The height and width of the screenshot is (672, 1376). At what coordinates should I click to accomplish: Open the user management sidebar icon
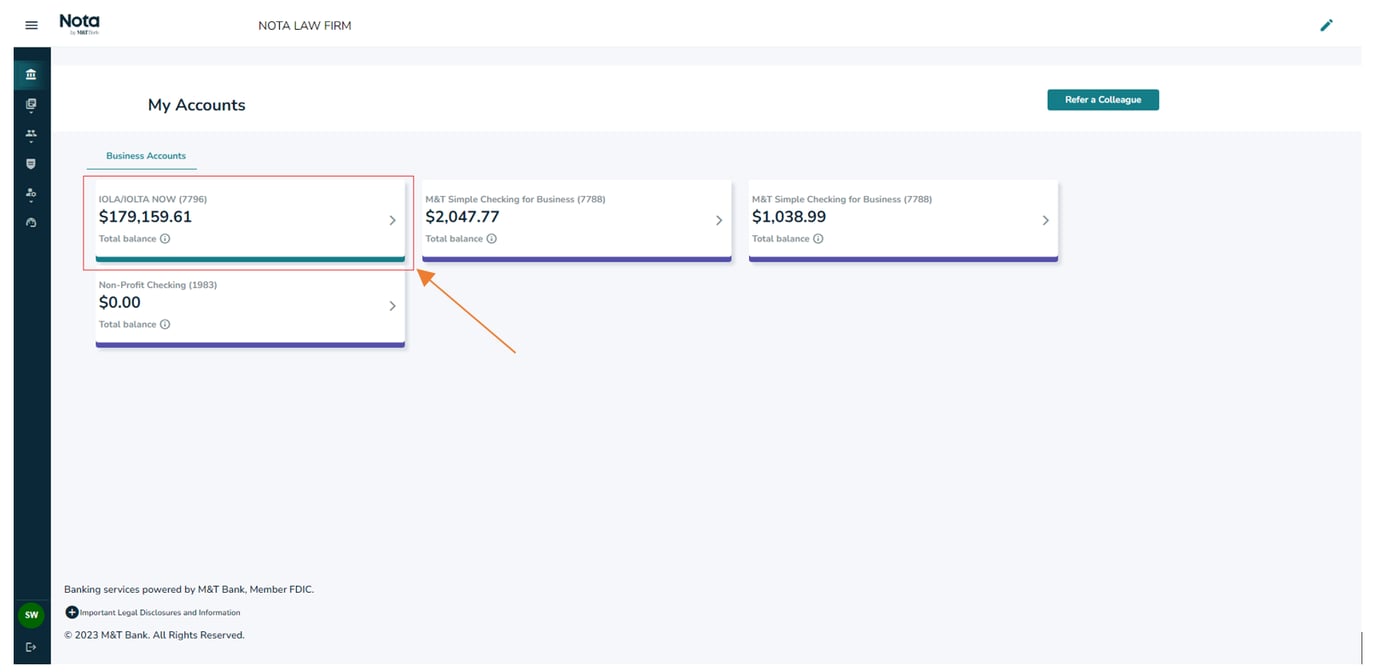click(x=31, y=192)
